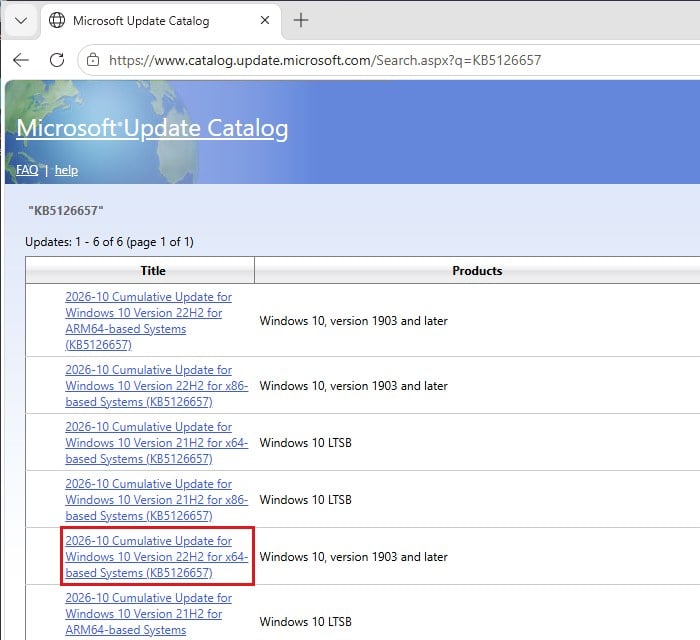The width and height of the screenshot is (700, 640).
Task: Select the Microsoft Update Catalog tab
Action: pyautogui.click(x=161, y=21)
